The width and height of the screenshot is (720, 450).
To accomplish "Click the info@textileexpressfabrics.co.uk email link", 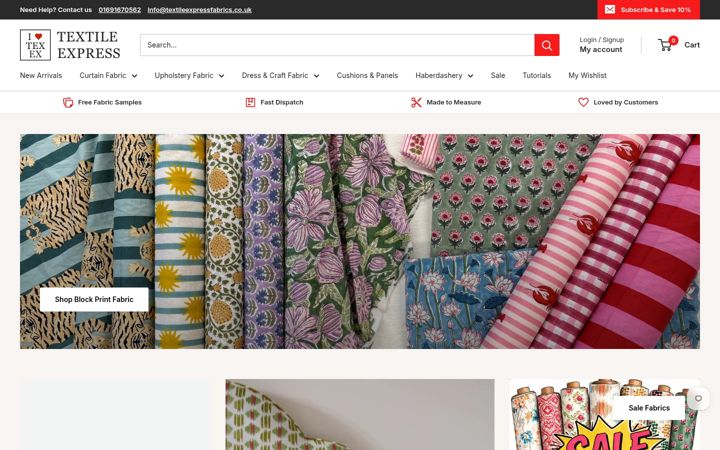I will point(199,10).
